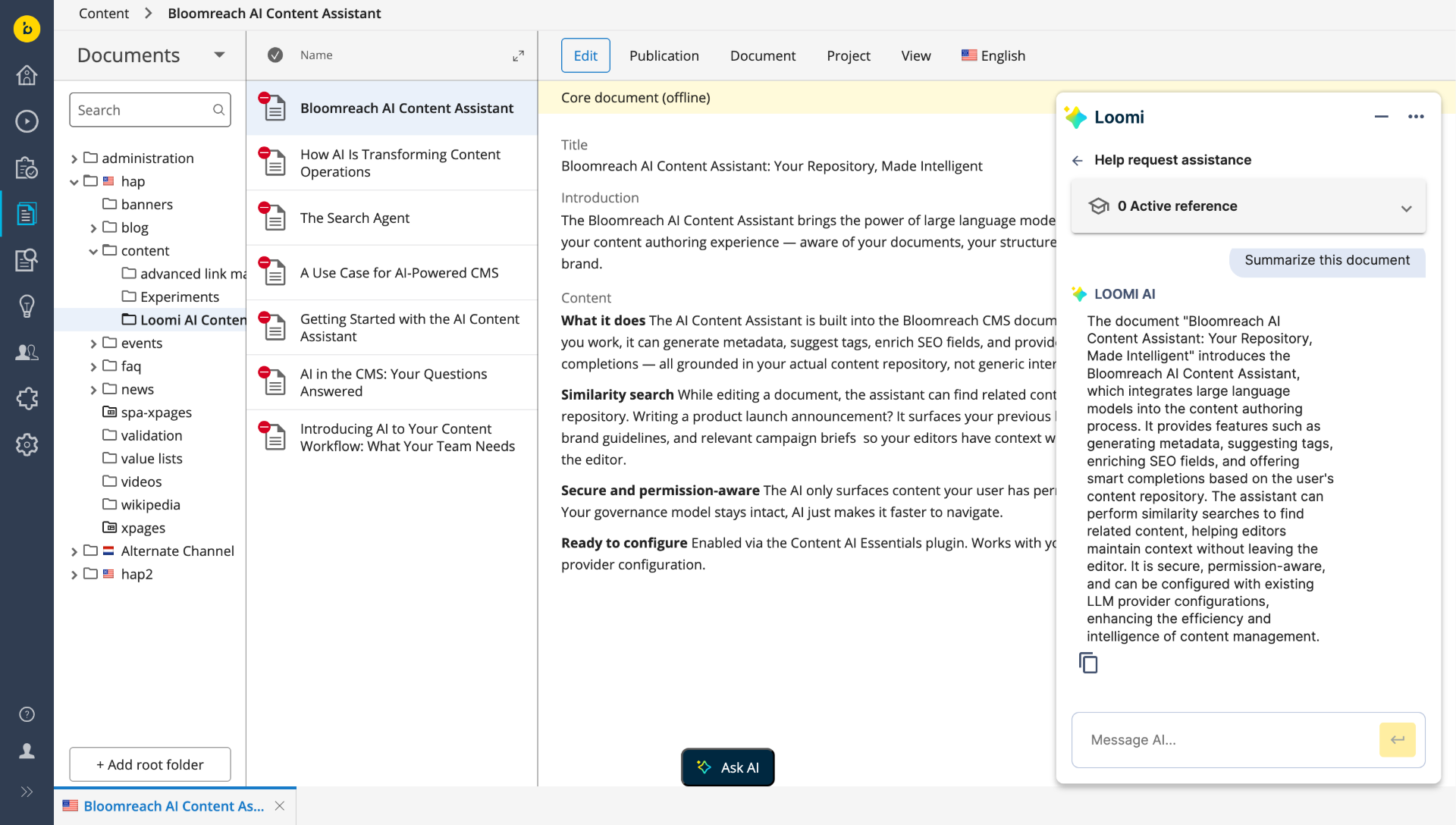Screen dimensions: 1456x825
Task: Expand the document list panel
Action: [518, 55]
